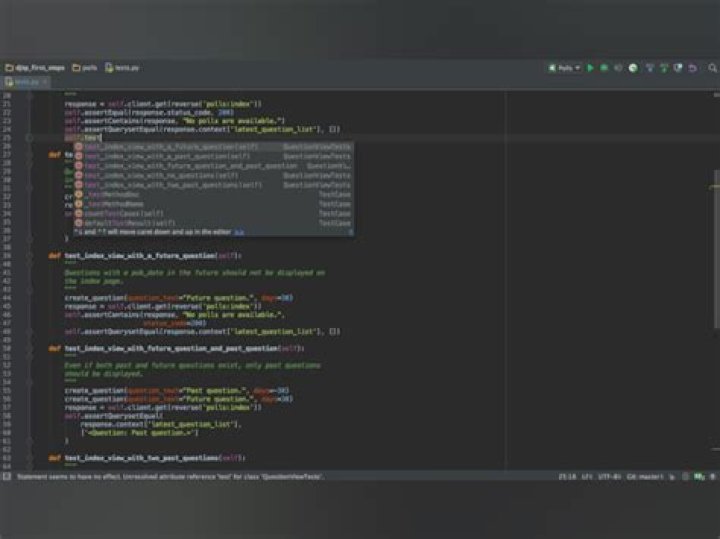Click the gutter marker on line 25
The width and height of the screenshot is (720, 539).
pos(29,138)
